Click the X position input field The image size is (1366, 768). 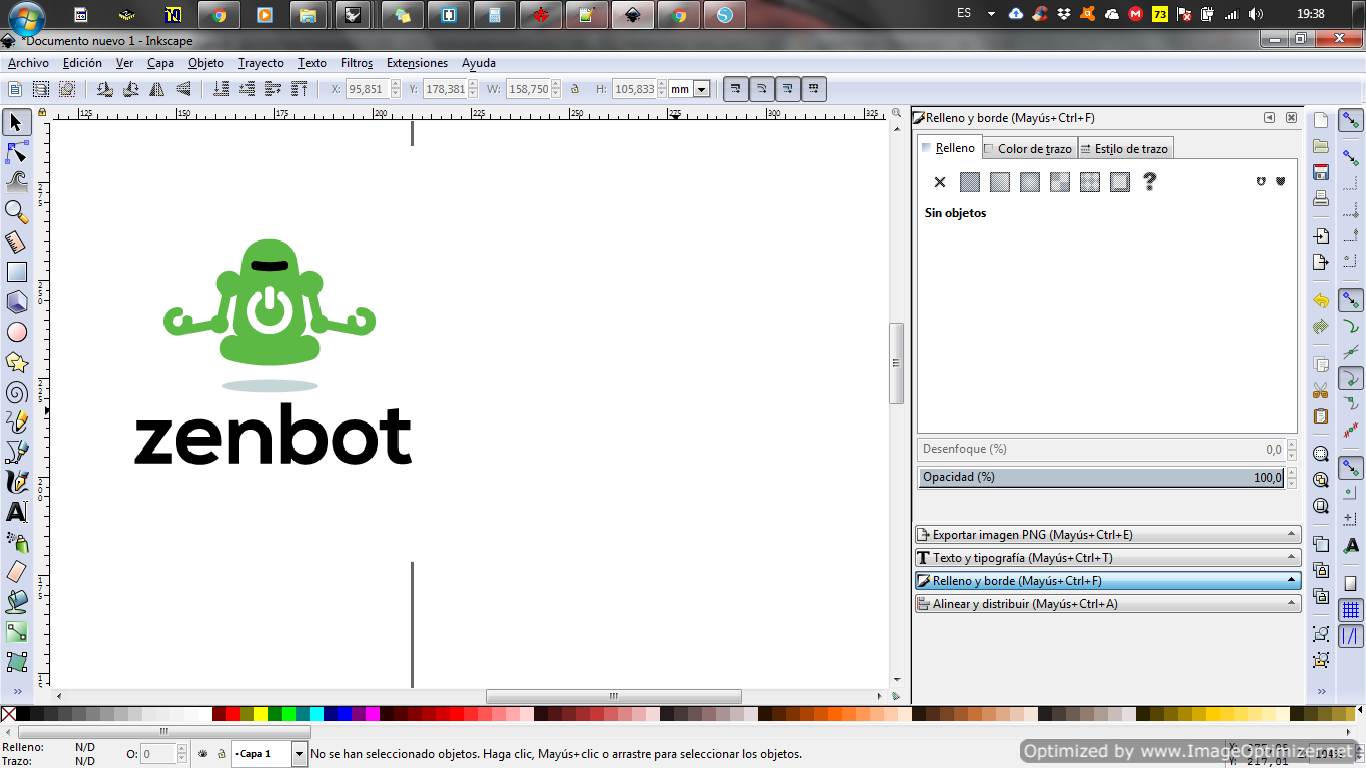(367, 89)
